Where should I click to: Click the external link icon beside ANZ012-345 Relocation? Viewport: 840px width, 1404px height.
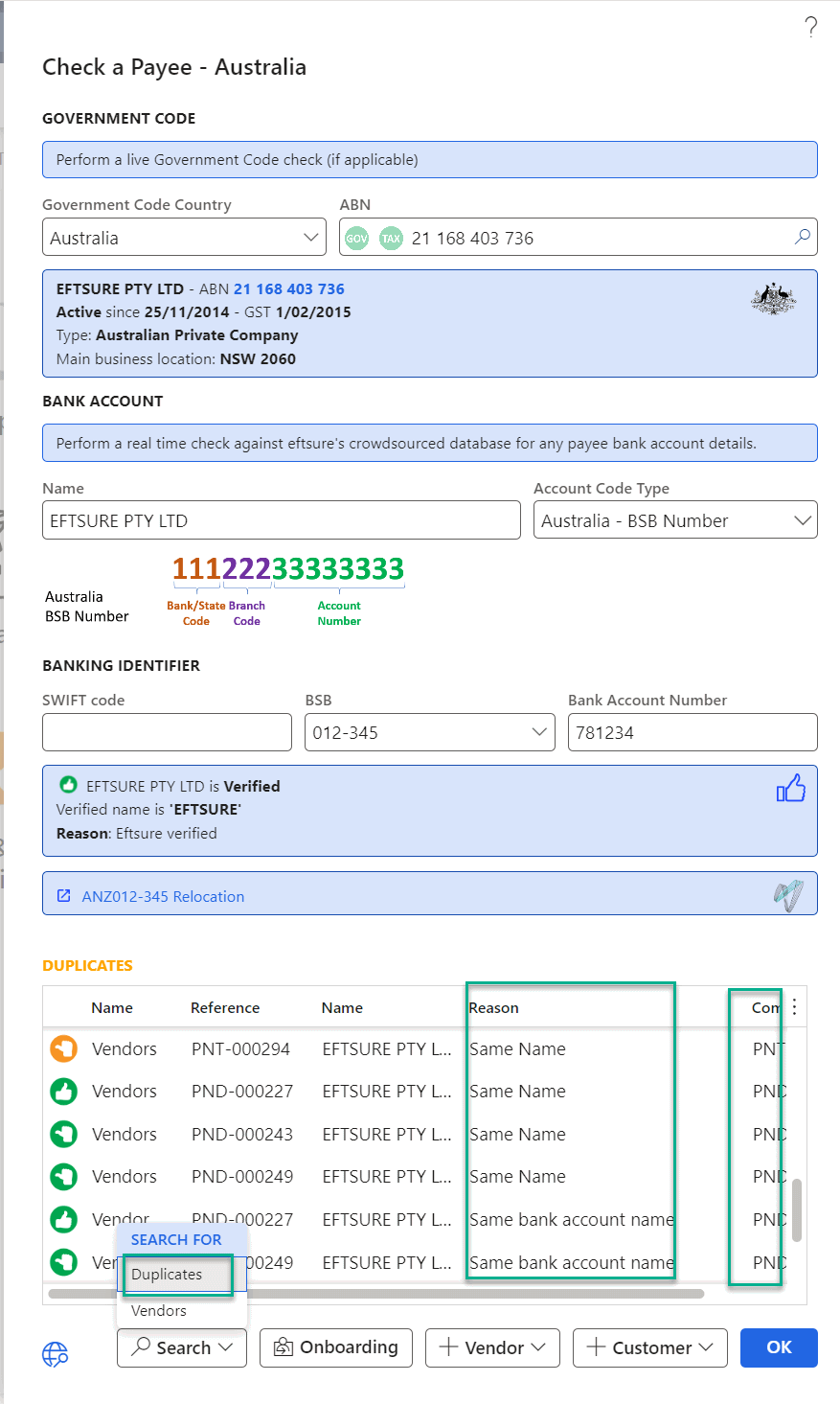pos(64,896)
